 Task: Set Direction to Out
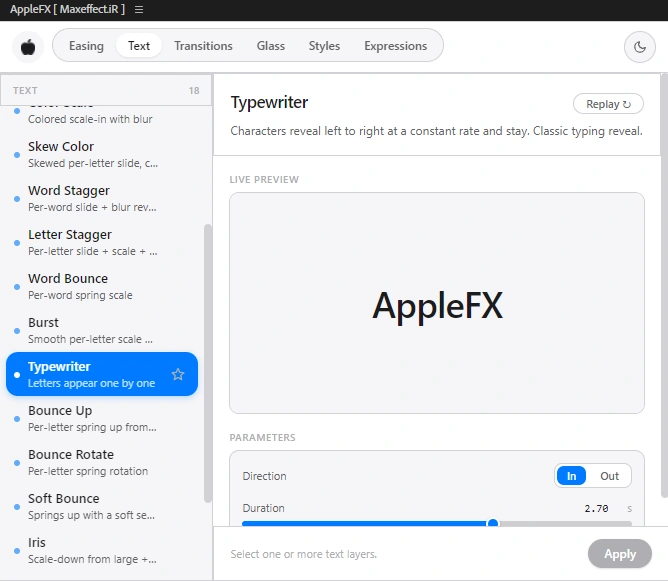(x=609, y=476)
